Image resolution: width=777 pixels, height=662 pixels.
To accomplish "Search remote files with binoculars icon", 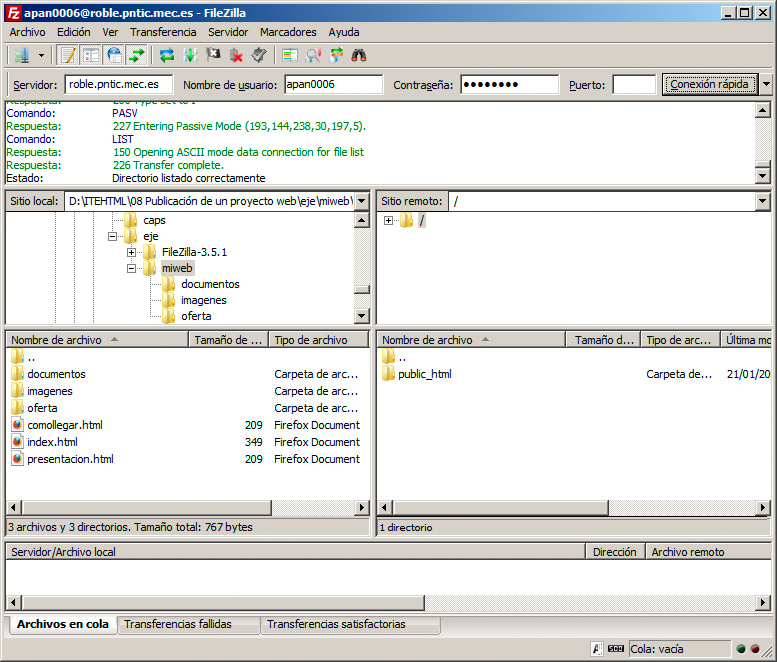I will 359,55.
